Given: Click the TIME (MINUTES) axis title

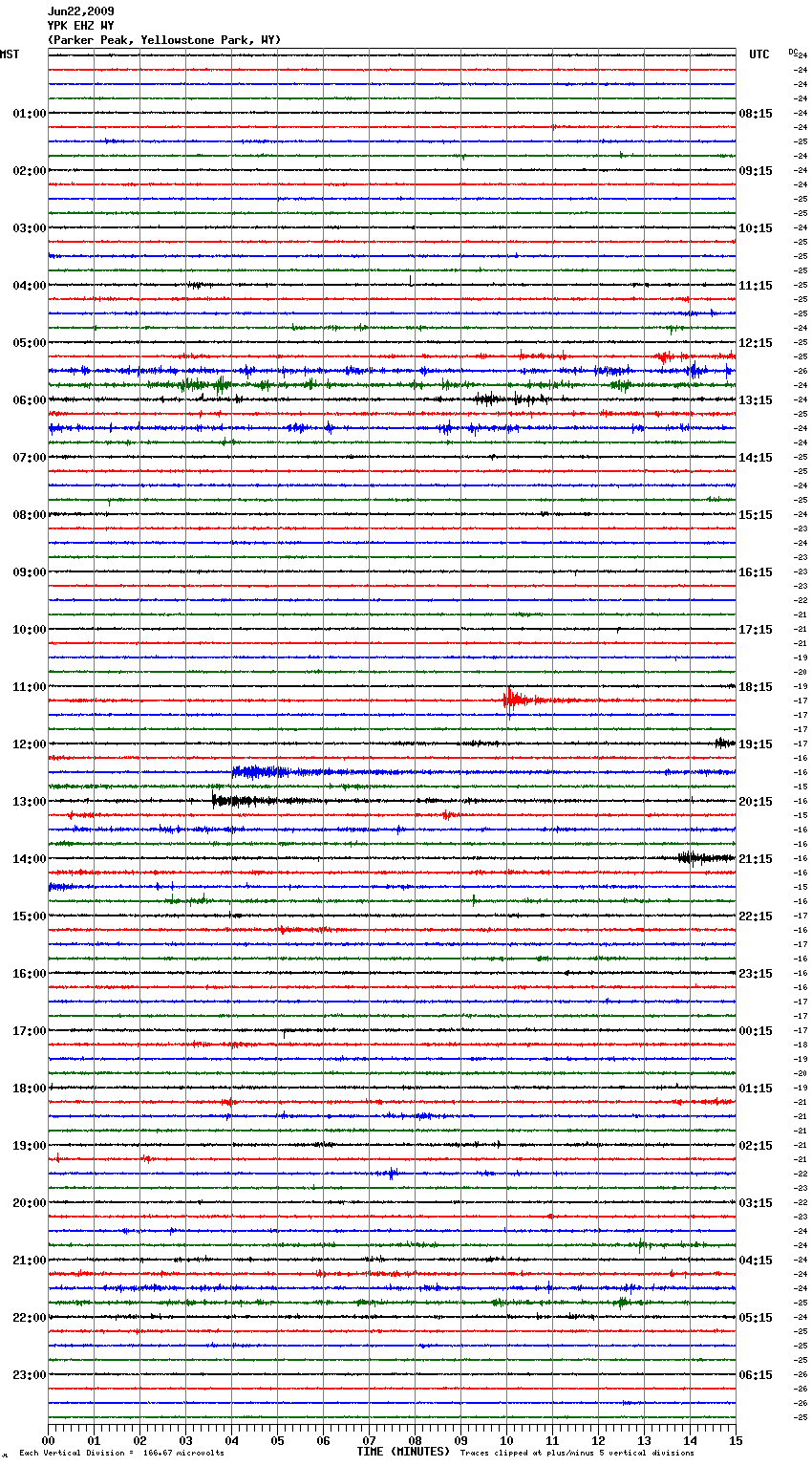Looking at the screenshot, I should [x=403, y=1452].
